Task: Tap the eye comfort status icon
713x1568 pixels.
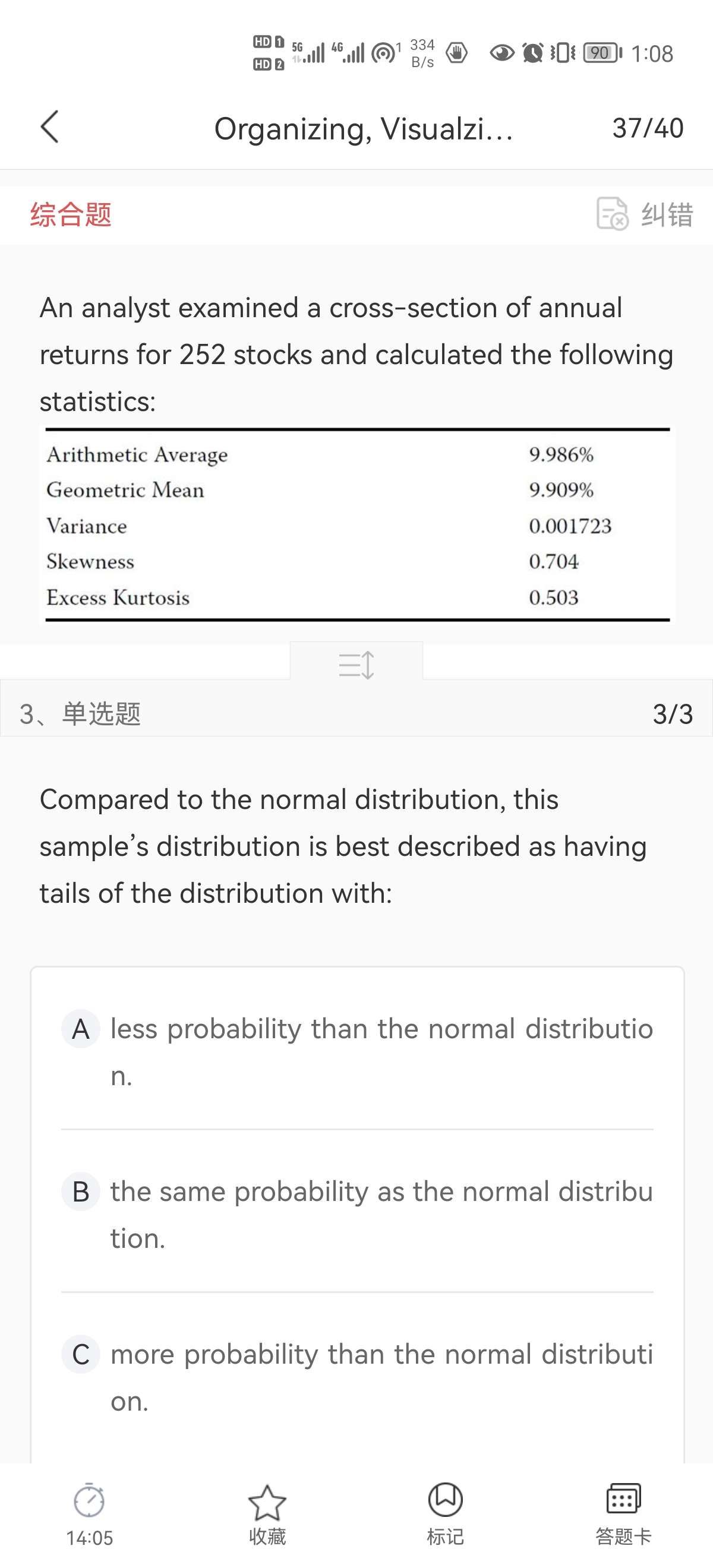Action: pos(501,53)
